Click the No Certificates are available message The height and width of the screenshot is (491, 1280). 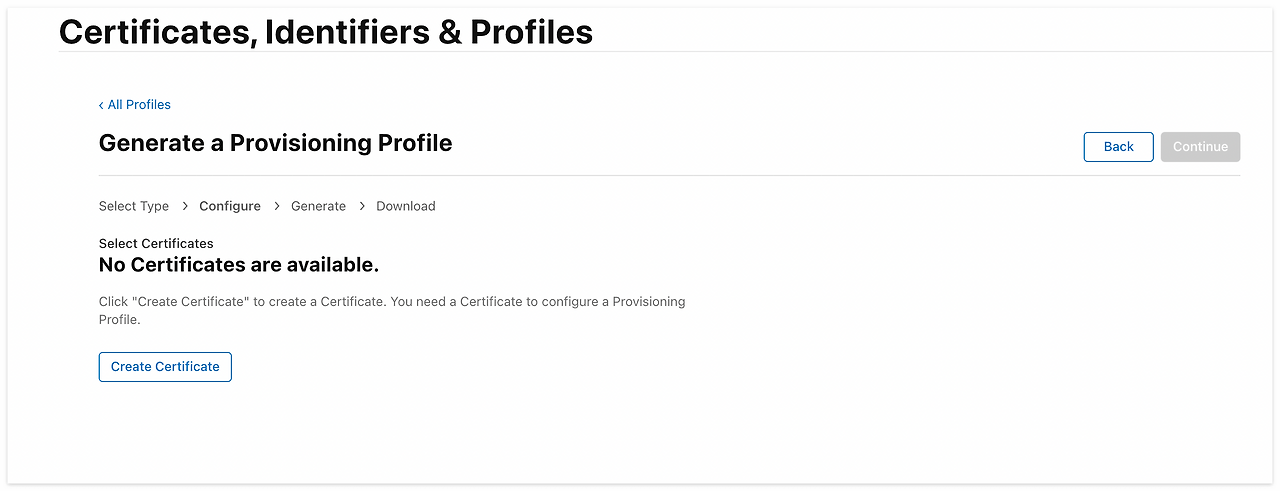(x=238, y=265)
